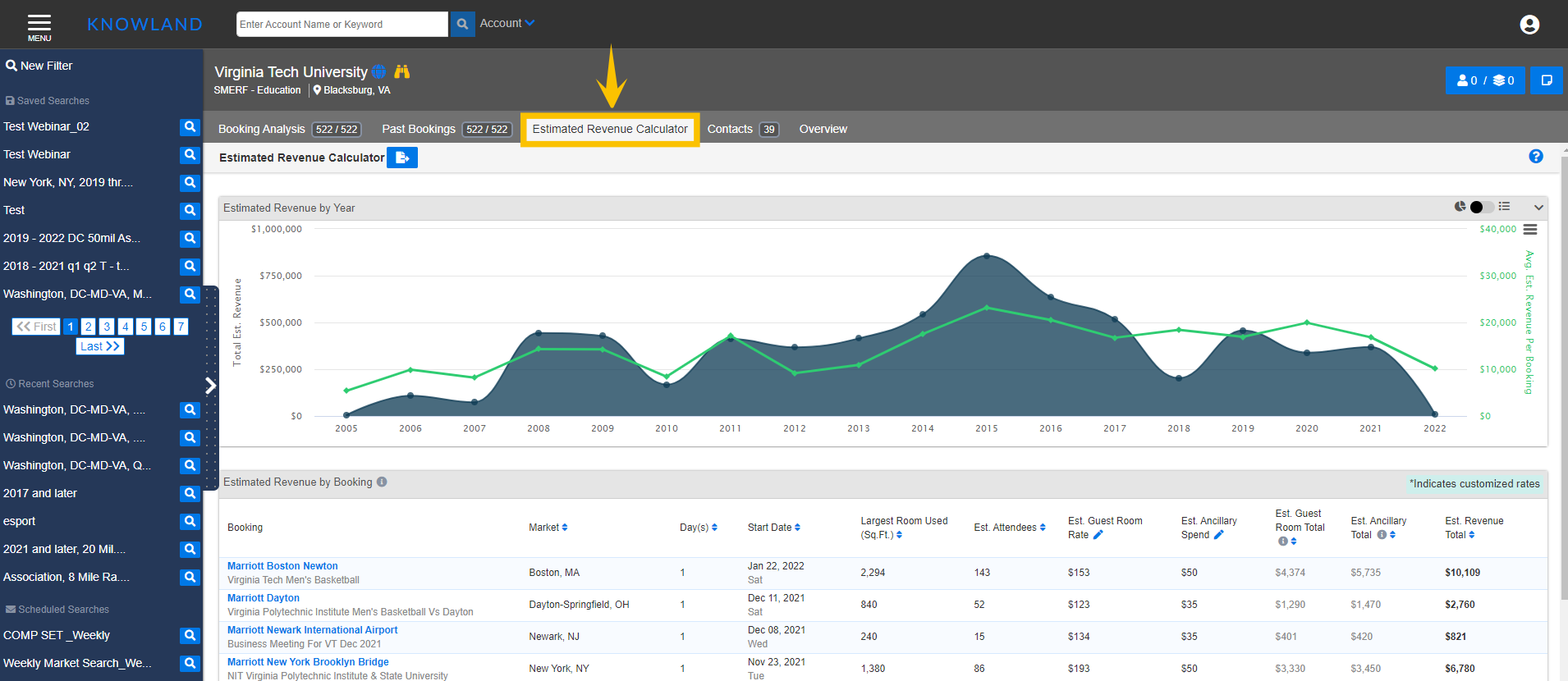1568x681 pixels.
Task: Click the account name search field
Action: click(x=342, y=25)
